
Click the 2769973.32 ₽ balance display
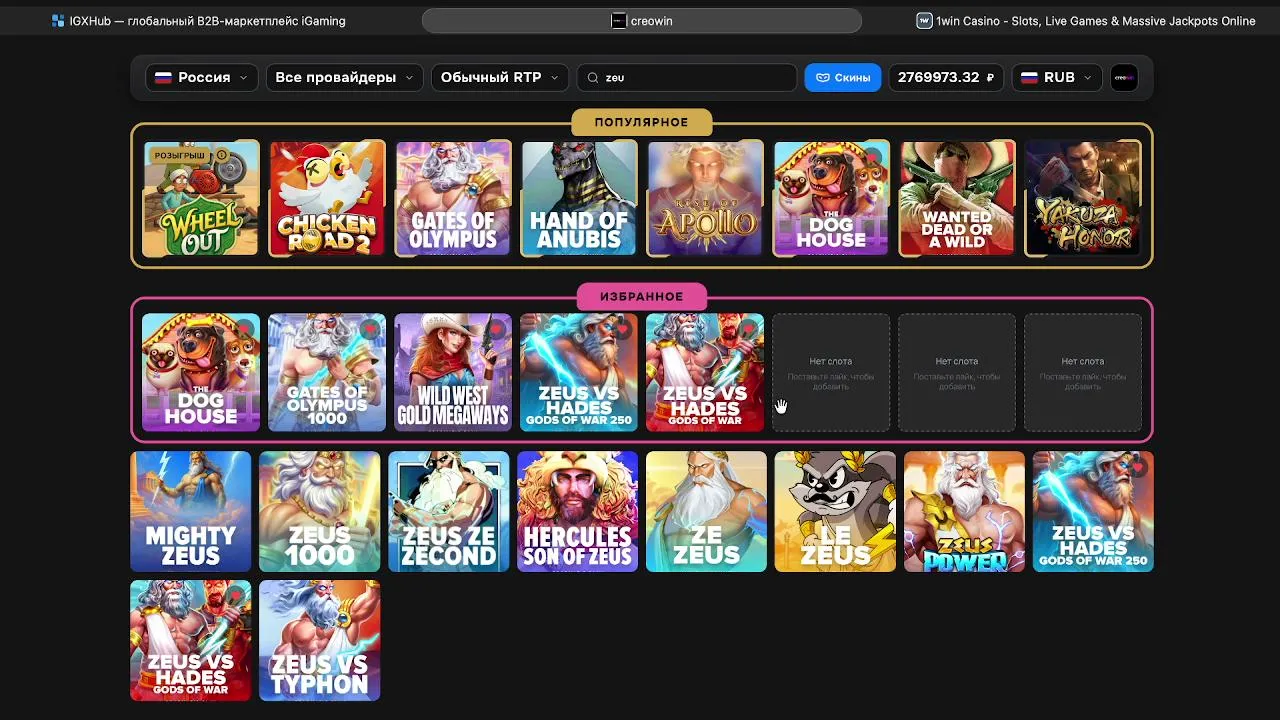click(946, 78)
